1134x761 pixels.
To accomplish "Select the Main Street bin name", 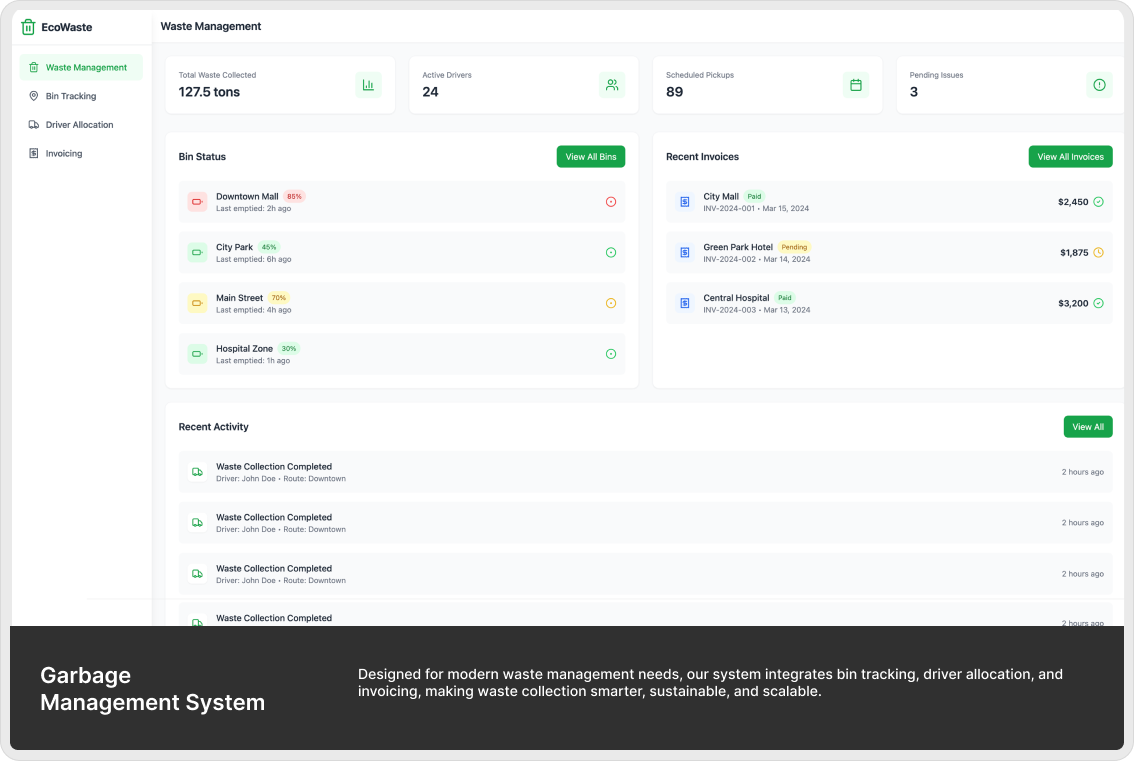I will 239,298.
